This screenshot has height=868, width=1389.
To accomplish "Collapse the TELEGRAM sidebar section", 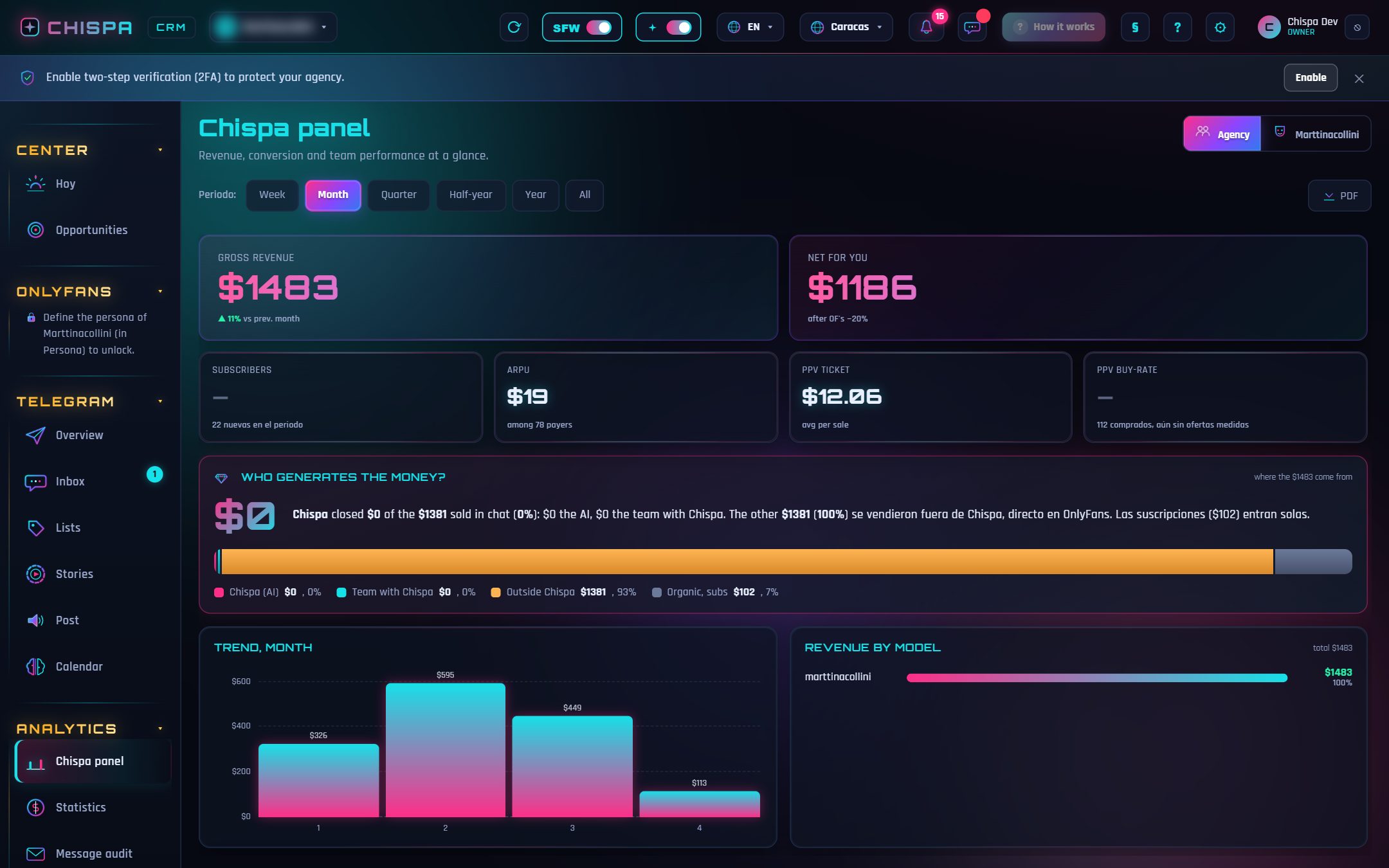I will point(160,402).
